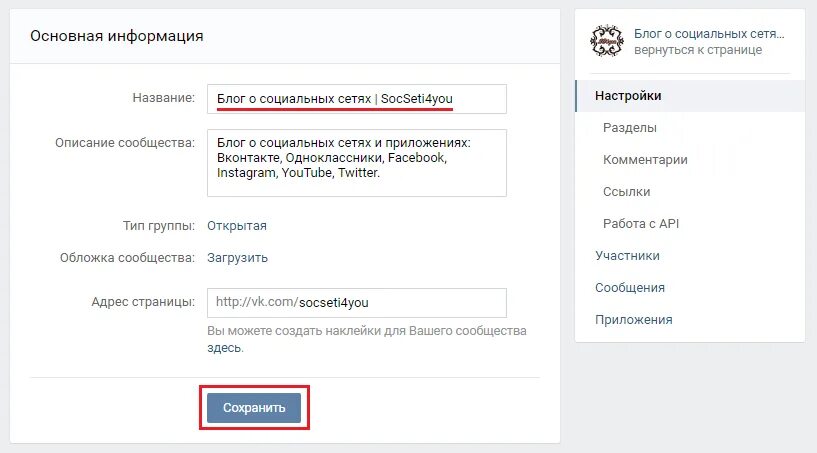
Task: Click the Сохранить button
Action: click(254, 408)
